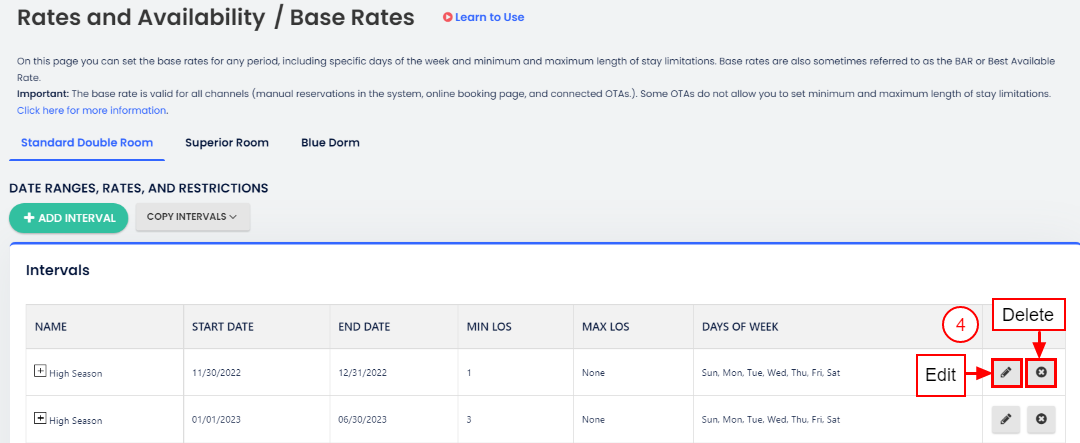Edit the High Season interval starting 01/01/2023
This screenshot has height=443, width=1080.
1006,419
